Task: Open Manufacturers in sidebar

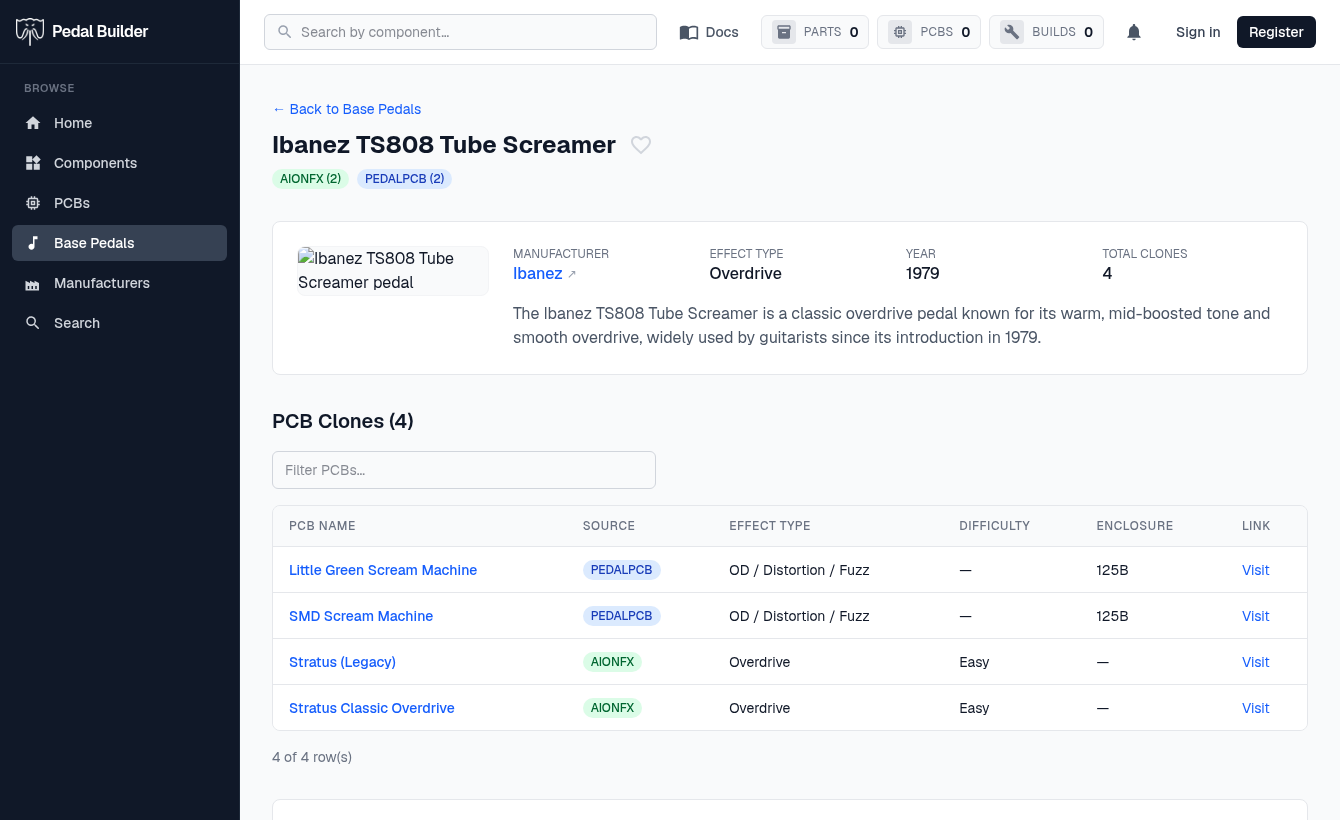Action: pyautogui.click(x=119, y=283)
